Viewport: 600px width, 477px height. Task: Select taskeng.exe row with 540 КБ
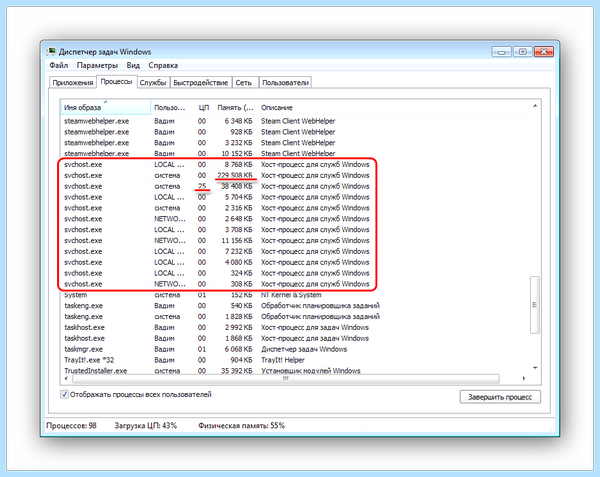point(295,306)
